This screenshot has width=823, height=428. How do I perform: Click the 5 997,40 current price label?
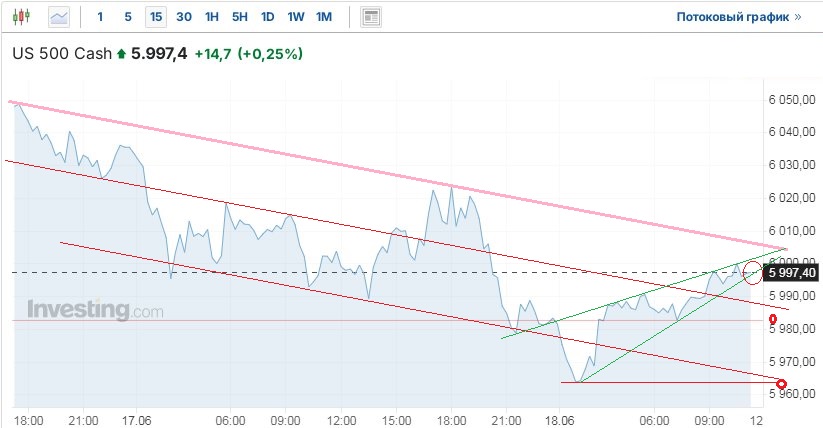(791, 272)
